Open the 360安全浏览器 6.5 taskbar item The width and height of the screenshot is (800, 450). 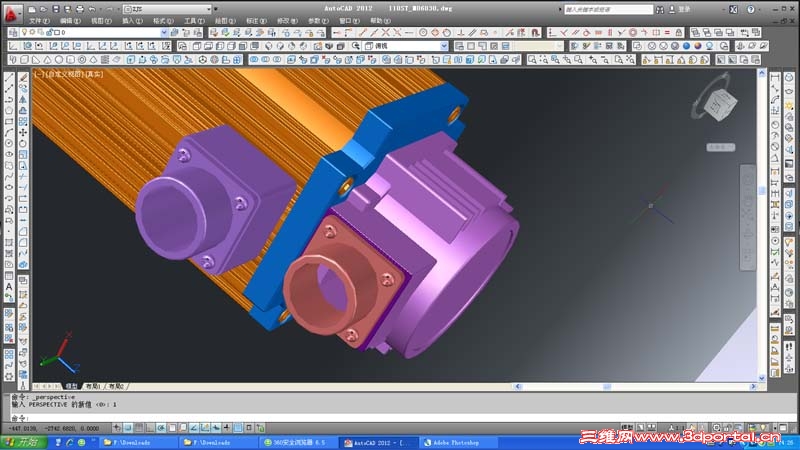(x=300, y=443)
